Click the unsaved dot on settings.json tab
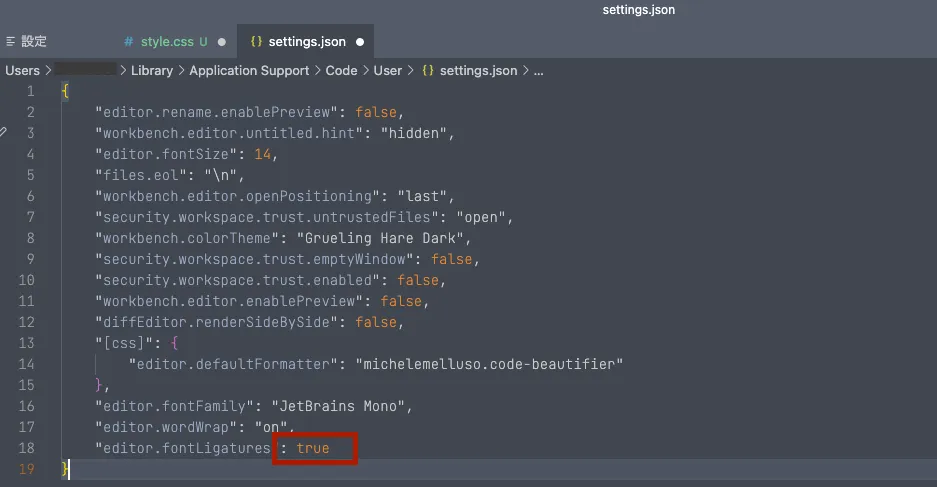937x487 pixels. point(359,42)
